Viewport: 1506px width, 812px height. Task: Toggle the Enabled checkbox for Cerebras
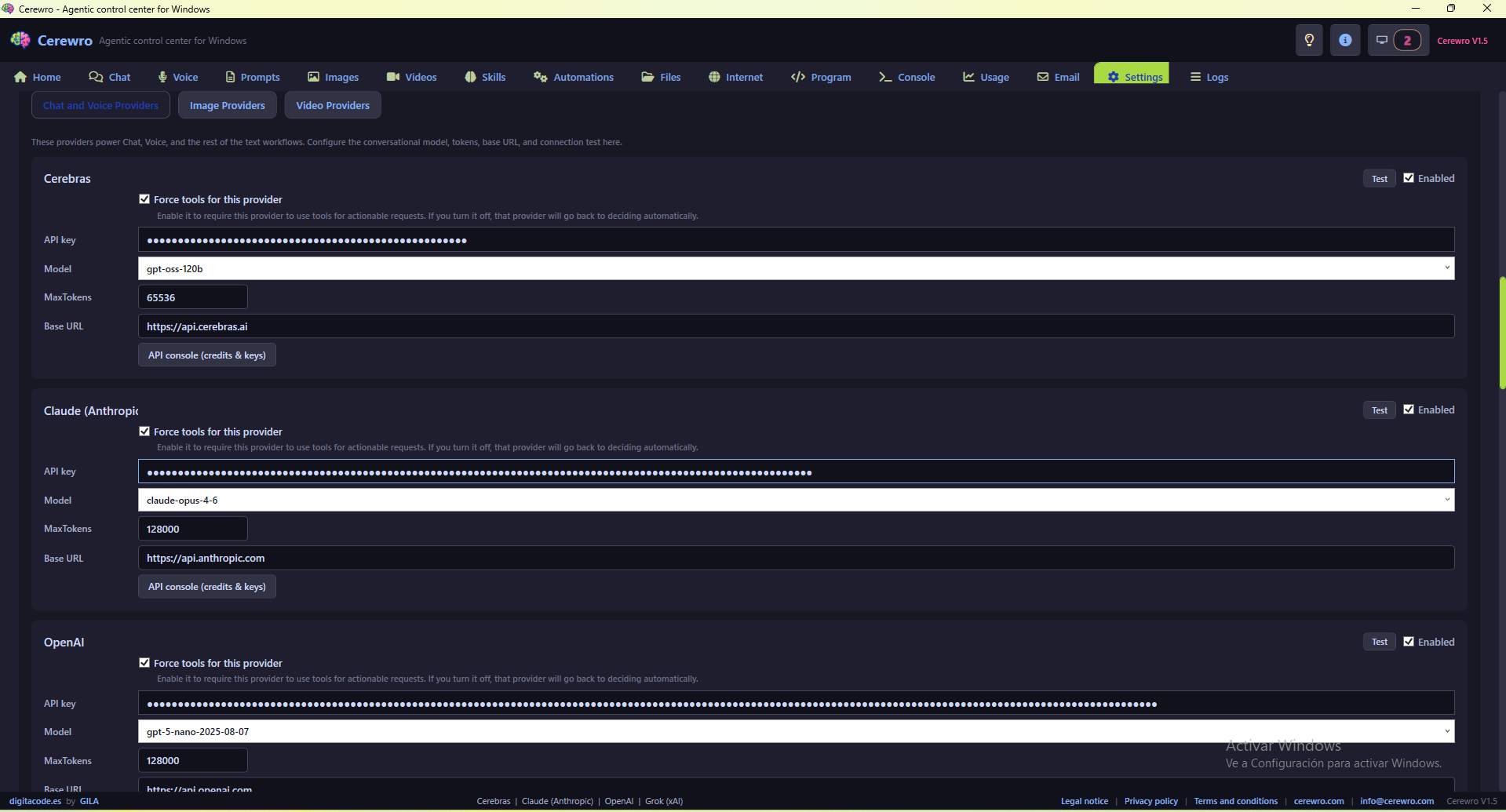pos(1409,178)
